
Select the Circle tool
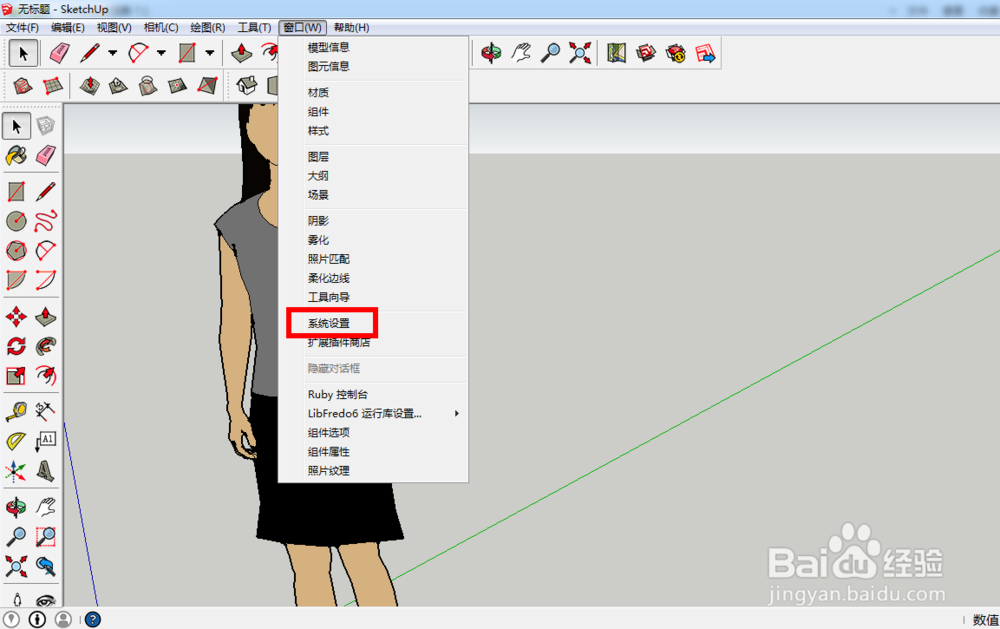(x=15, y=221)
